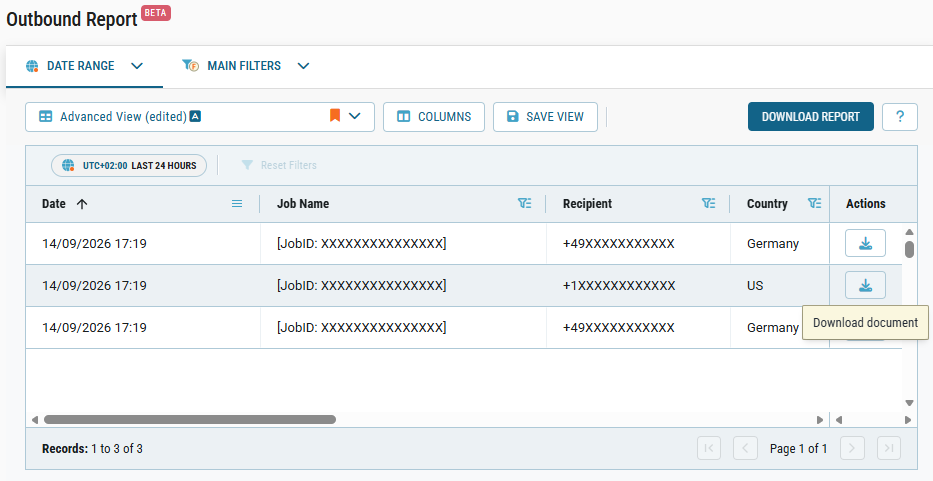Expand the MAIN FILTERS chevron

[x=303, y=66]
